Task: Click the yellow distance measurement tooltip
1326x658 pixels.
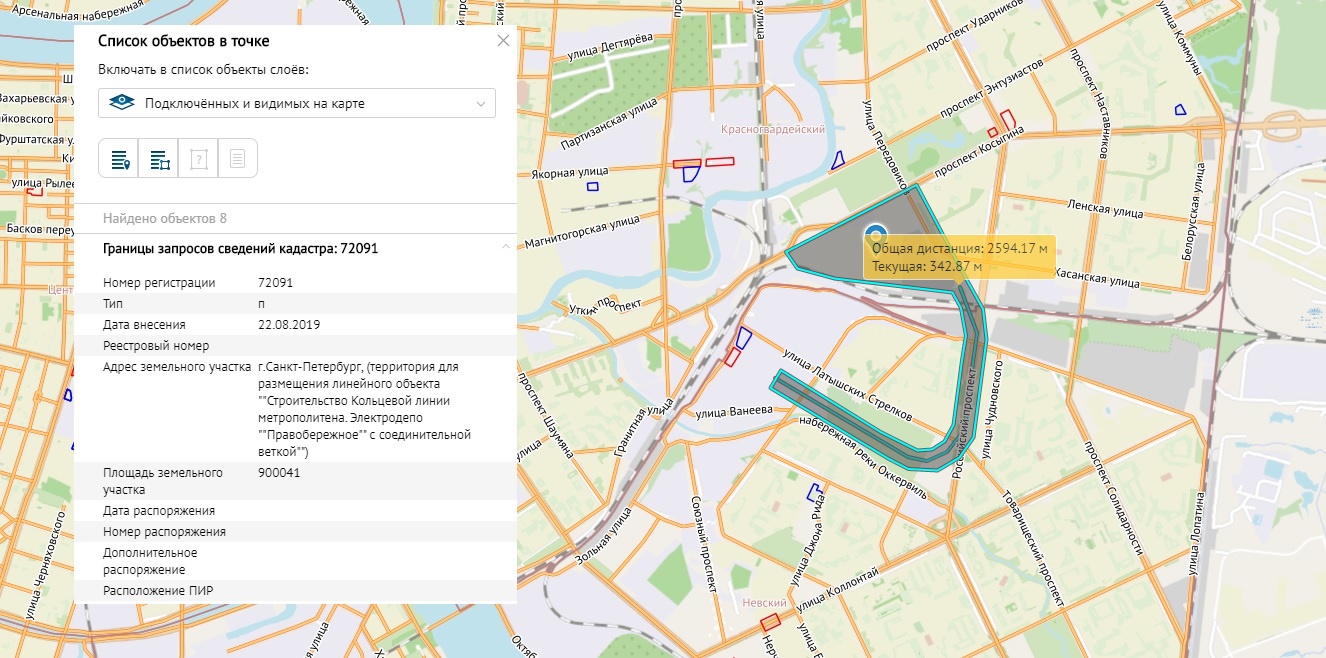Action: pyautogui.click(x=958, y=257)
